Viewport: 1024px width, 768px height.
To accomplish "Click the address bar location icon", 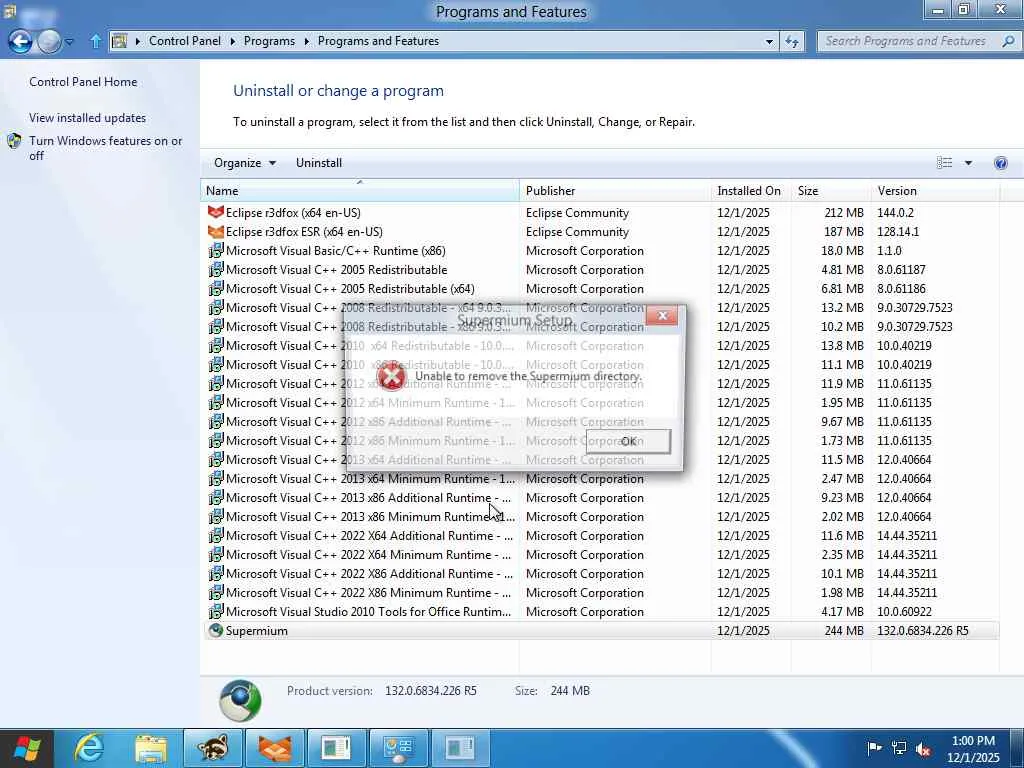I will click(120, 41).
